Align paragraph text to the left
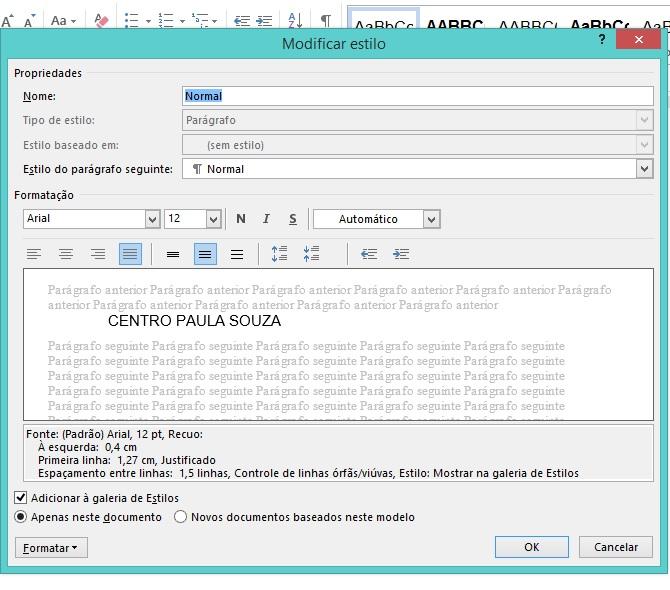Viewport: 670px width, 590px height. click(34, 255)
